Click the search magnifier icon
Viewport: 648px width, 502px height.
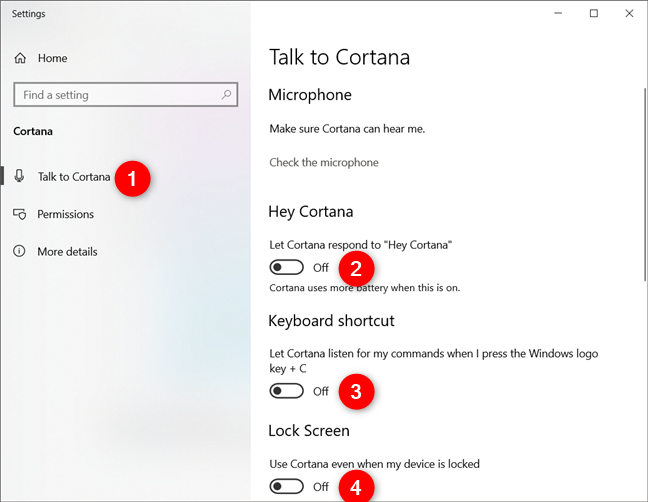point(226,95)
